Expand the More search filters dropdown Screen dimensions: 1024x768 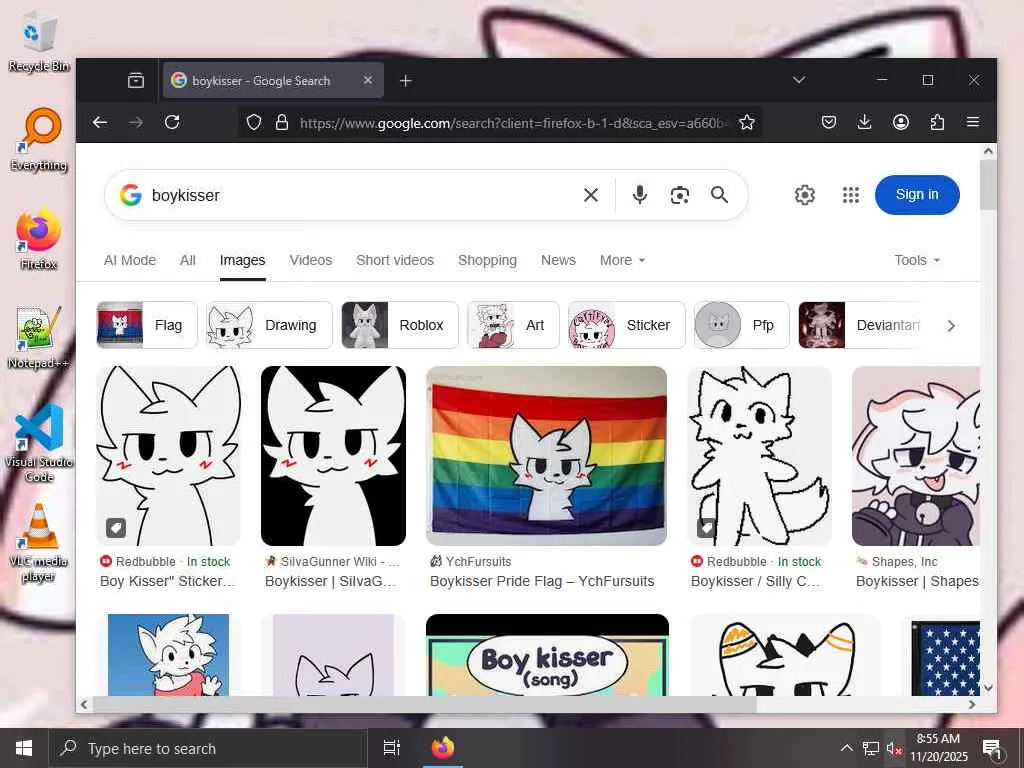(x=622, y=260)
